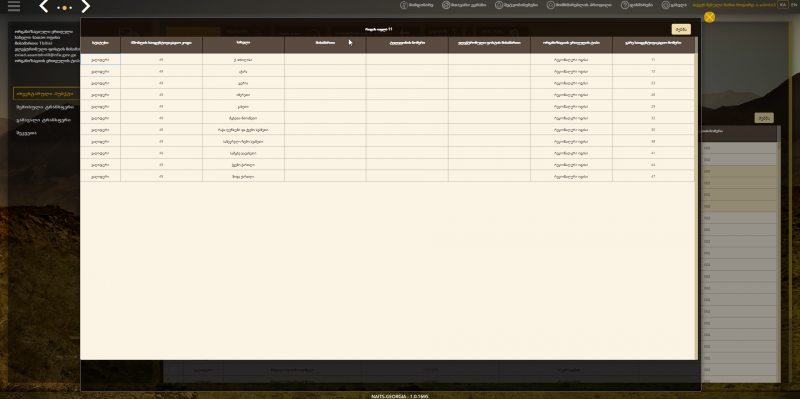800x399 pixels.
Task: Click the top-bar icon just left of help
Action: point(551,5)
